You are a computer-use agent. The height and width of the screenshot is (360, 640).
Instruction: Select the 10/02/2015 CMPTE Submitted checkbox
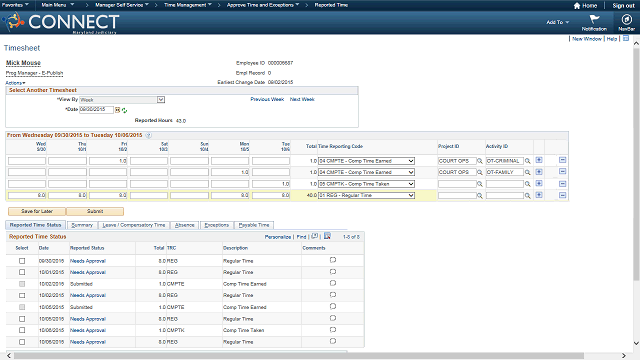pos(22,284)
